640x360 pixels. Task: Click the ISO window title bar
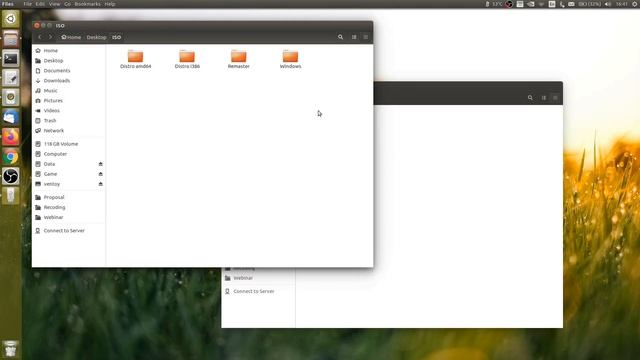coord(202,25)
